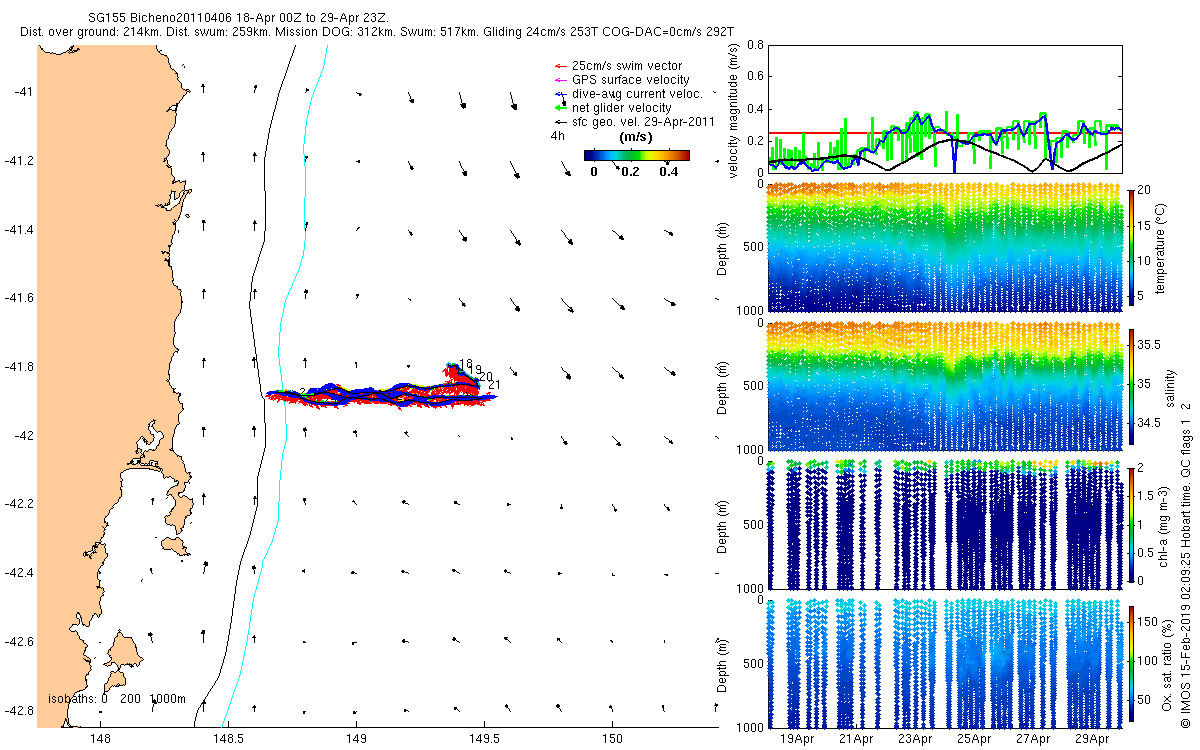Click the '-42.8' latitude tick label
The width and height of the screenshot is (1200, 750).
click(x=17, y=710)
